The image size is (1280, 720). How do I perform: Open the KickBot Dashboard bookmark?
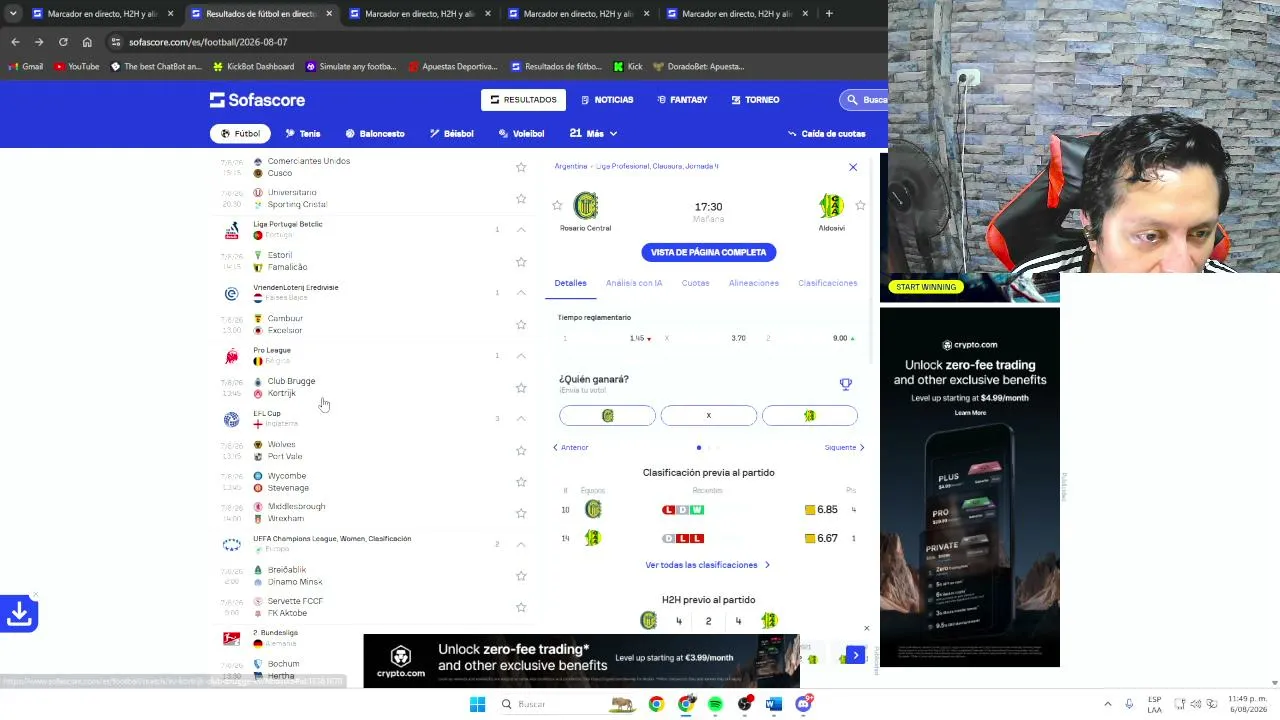pos(253,67)
